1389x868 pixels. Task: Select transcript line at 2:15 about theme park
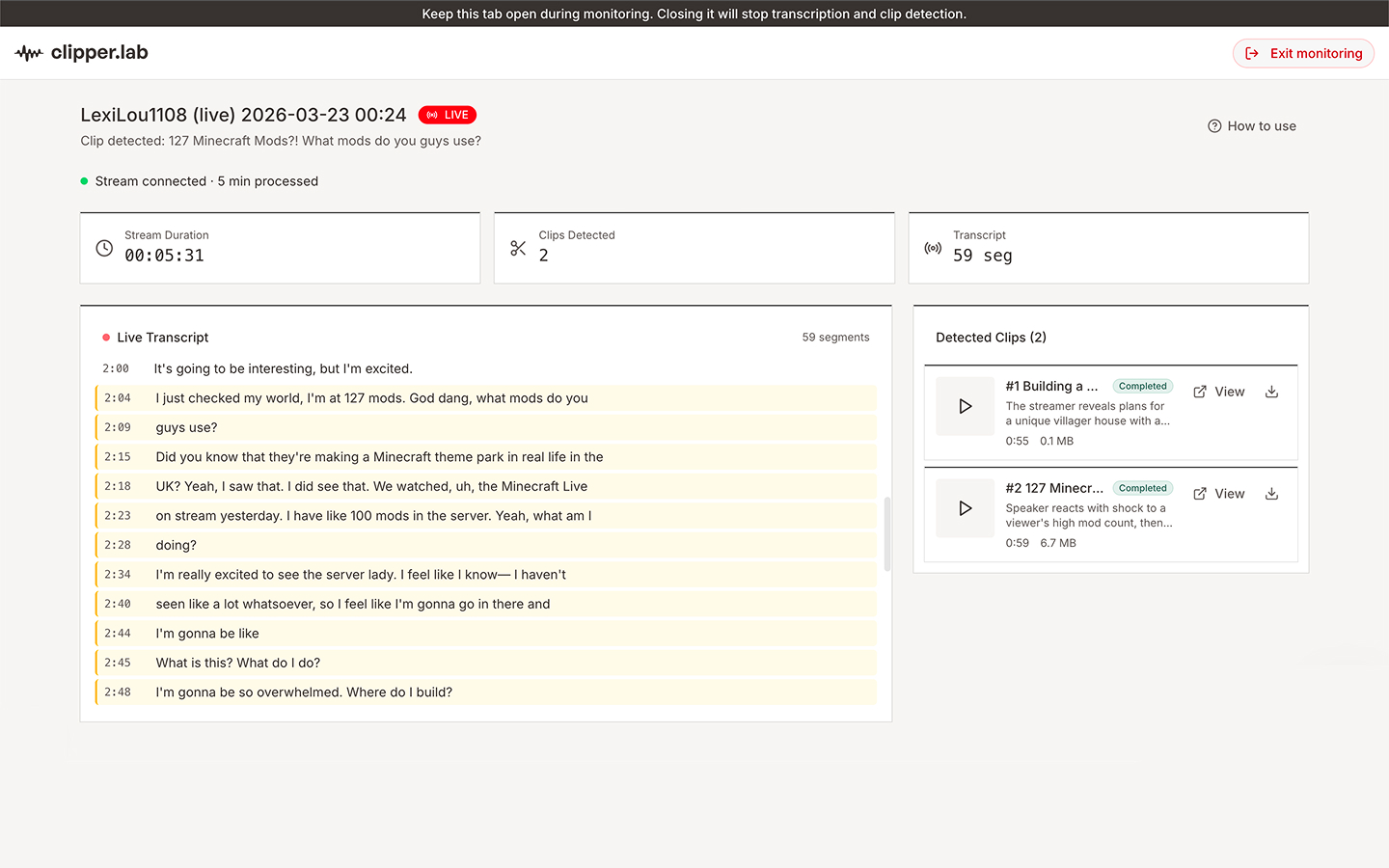point(379,457)
